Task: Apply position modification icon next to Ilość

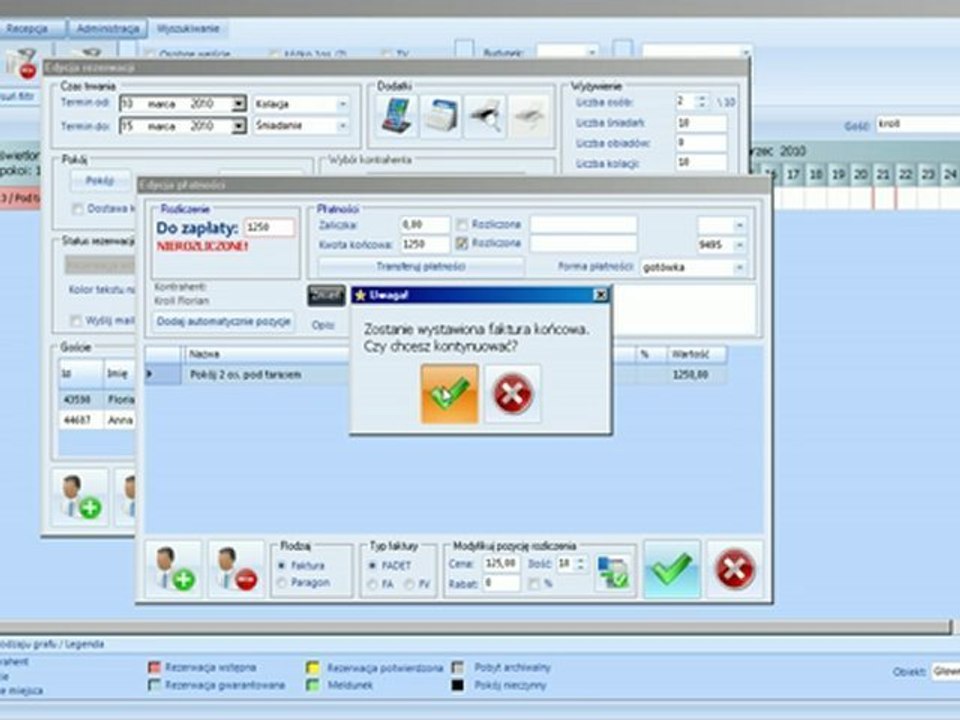Action: (x=613, y=572)
